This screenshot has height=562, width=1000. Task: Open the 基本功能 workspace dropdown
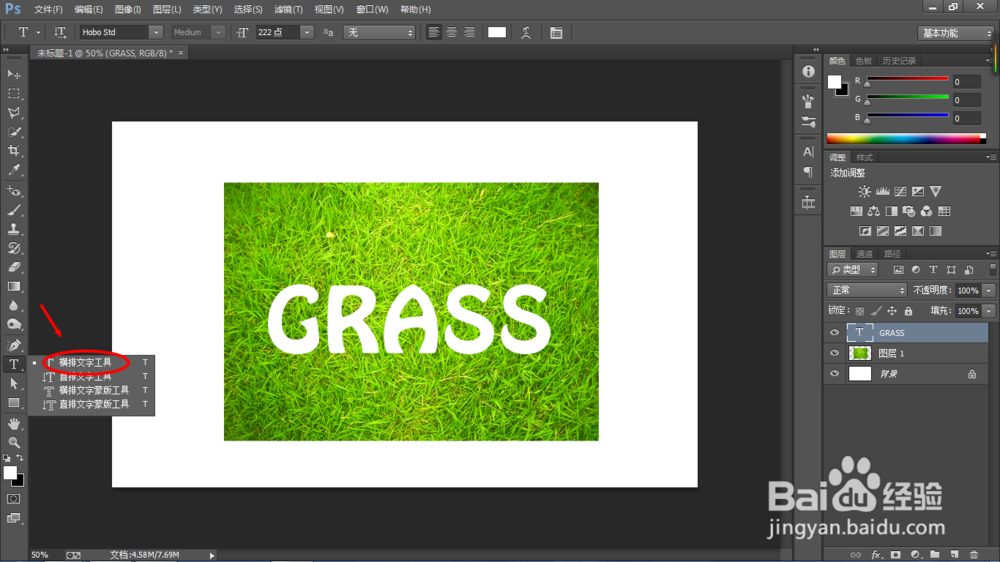956,33
